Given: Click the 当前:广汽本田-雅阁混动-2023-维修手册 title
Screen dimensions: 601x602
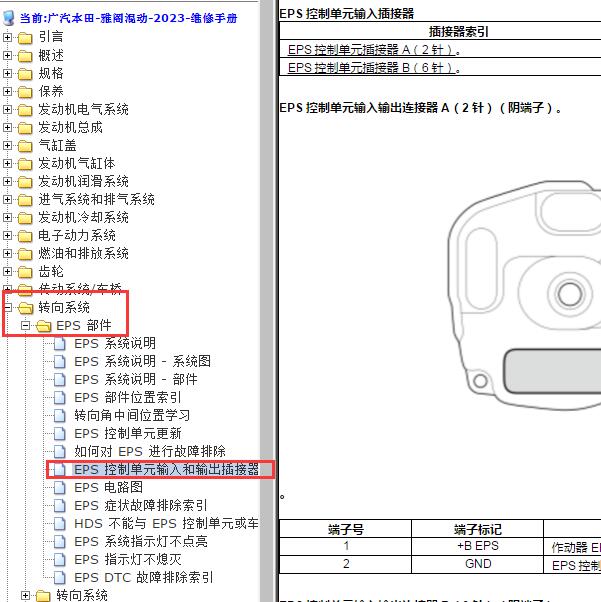Looking at the screenshot, I should pos(129,18).
